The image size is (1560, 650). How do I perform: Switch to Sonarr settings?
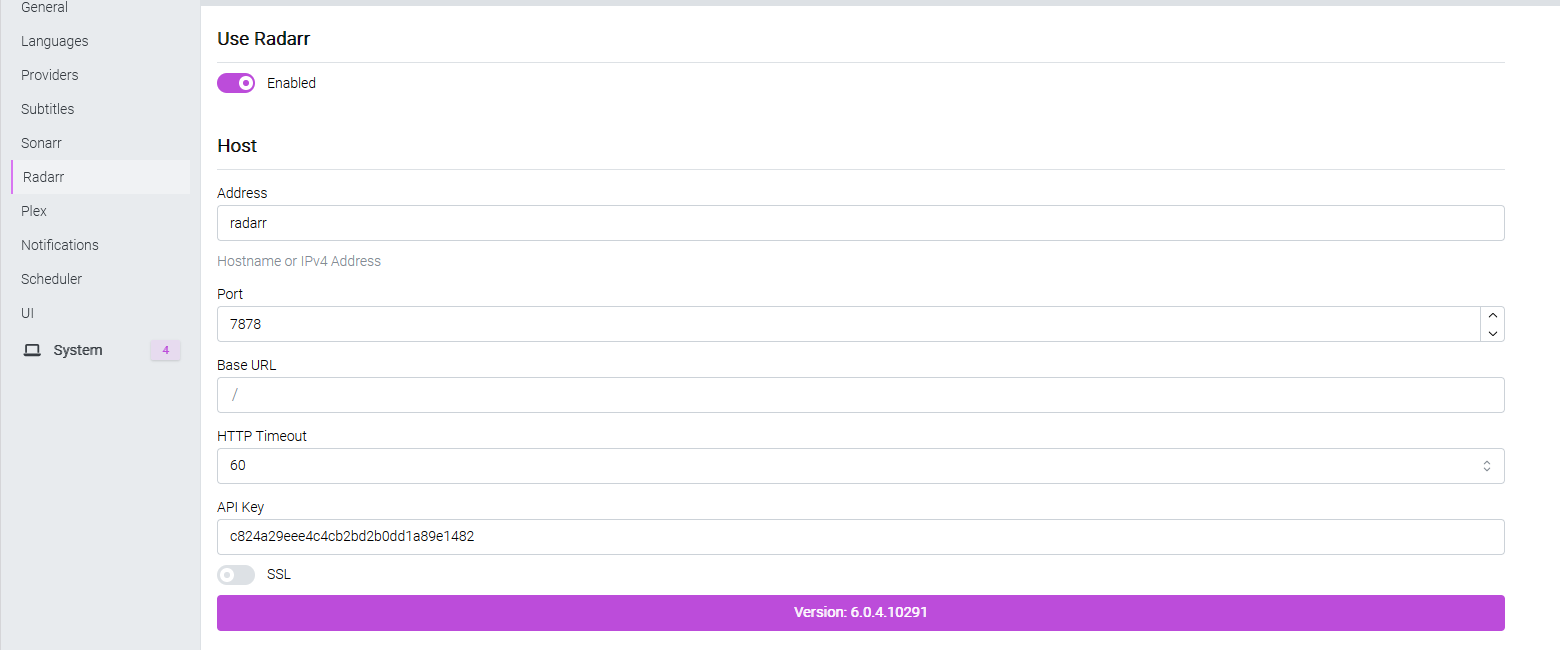[x=42, y=143]
